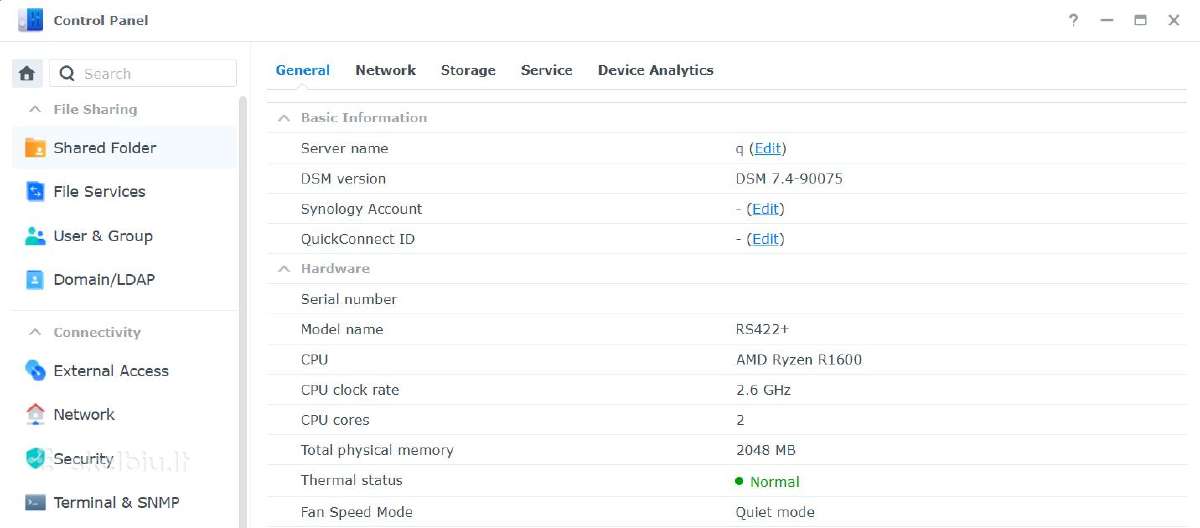The width and height of the screenshot is (1200, 528).
Task: Click in the Search input field
Action: (x=143, y=73)
